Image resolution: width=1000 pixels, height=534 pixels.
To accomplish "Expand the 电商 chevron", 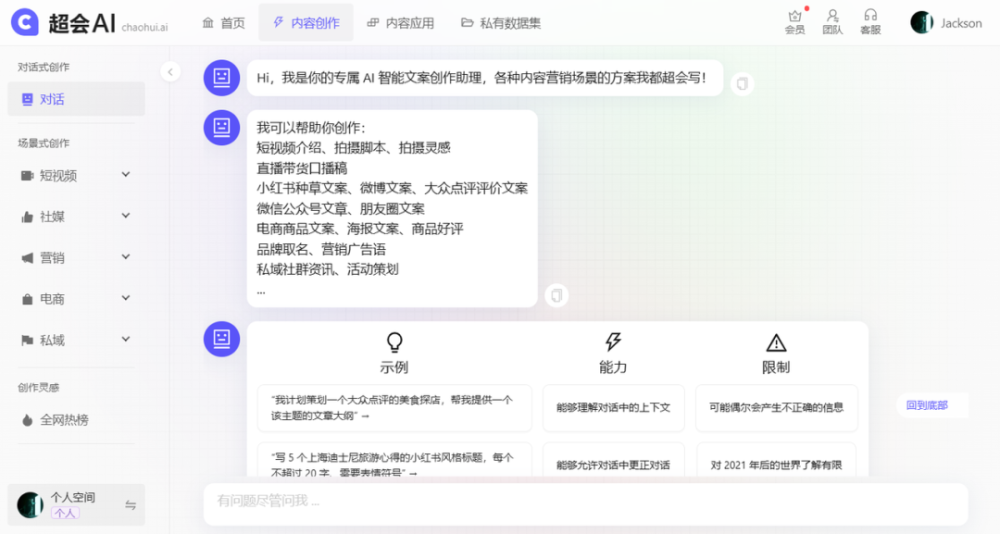I will click(126, 298).
